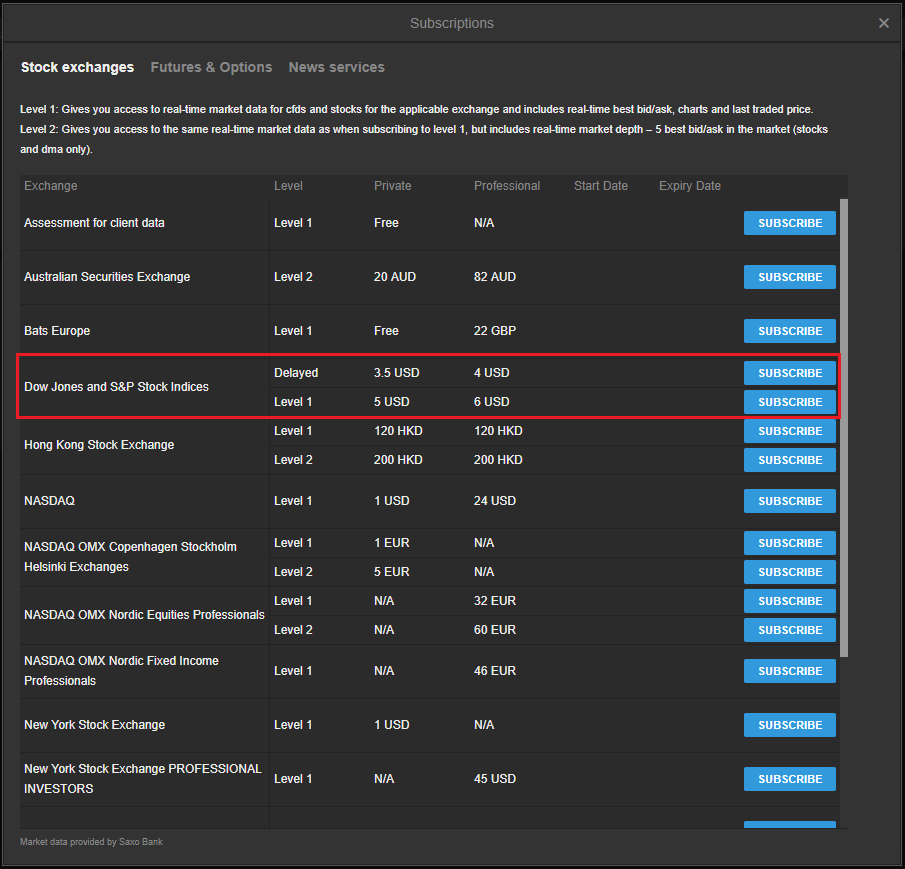Select Dow Jones and S&P Stock Indices name
This screenshot has width=905, height=869.
(116, 387)
